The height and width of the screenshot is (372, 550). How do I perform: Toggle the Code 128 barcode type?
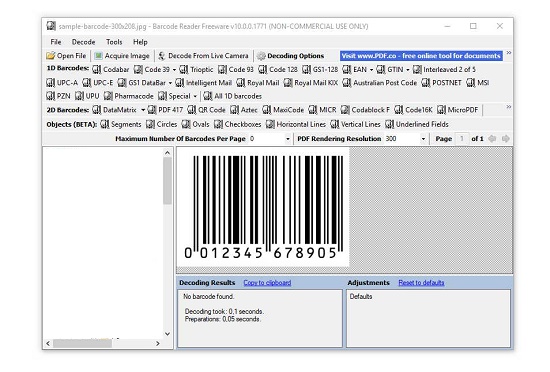(278, 69)
